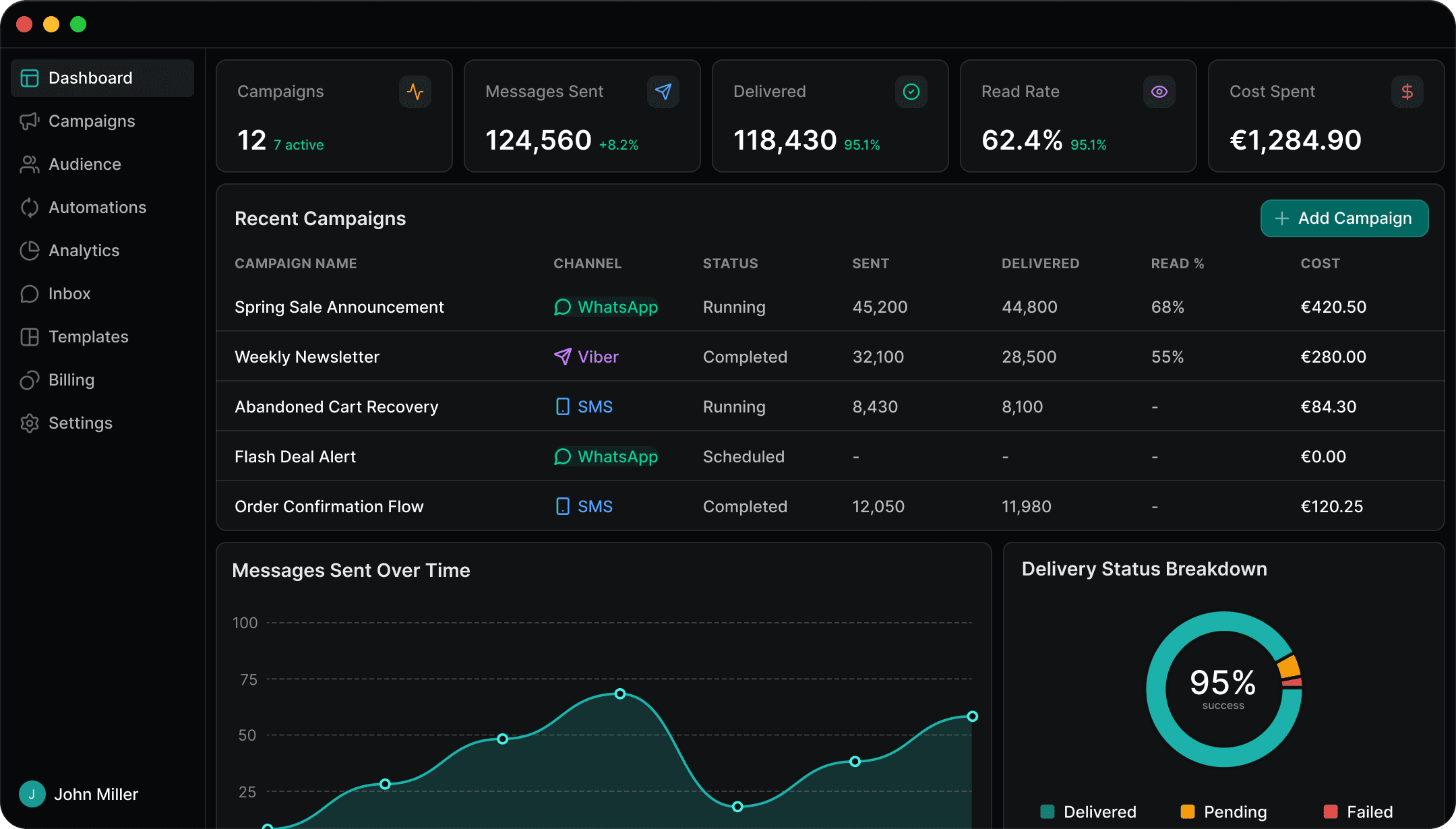Open Settings from the sidebar
This screenshot has width=1456, height=829.
click(x=102, y=423)
